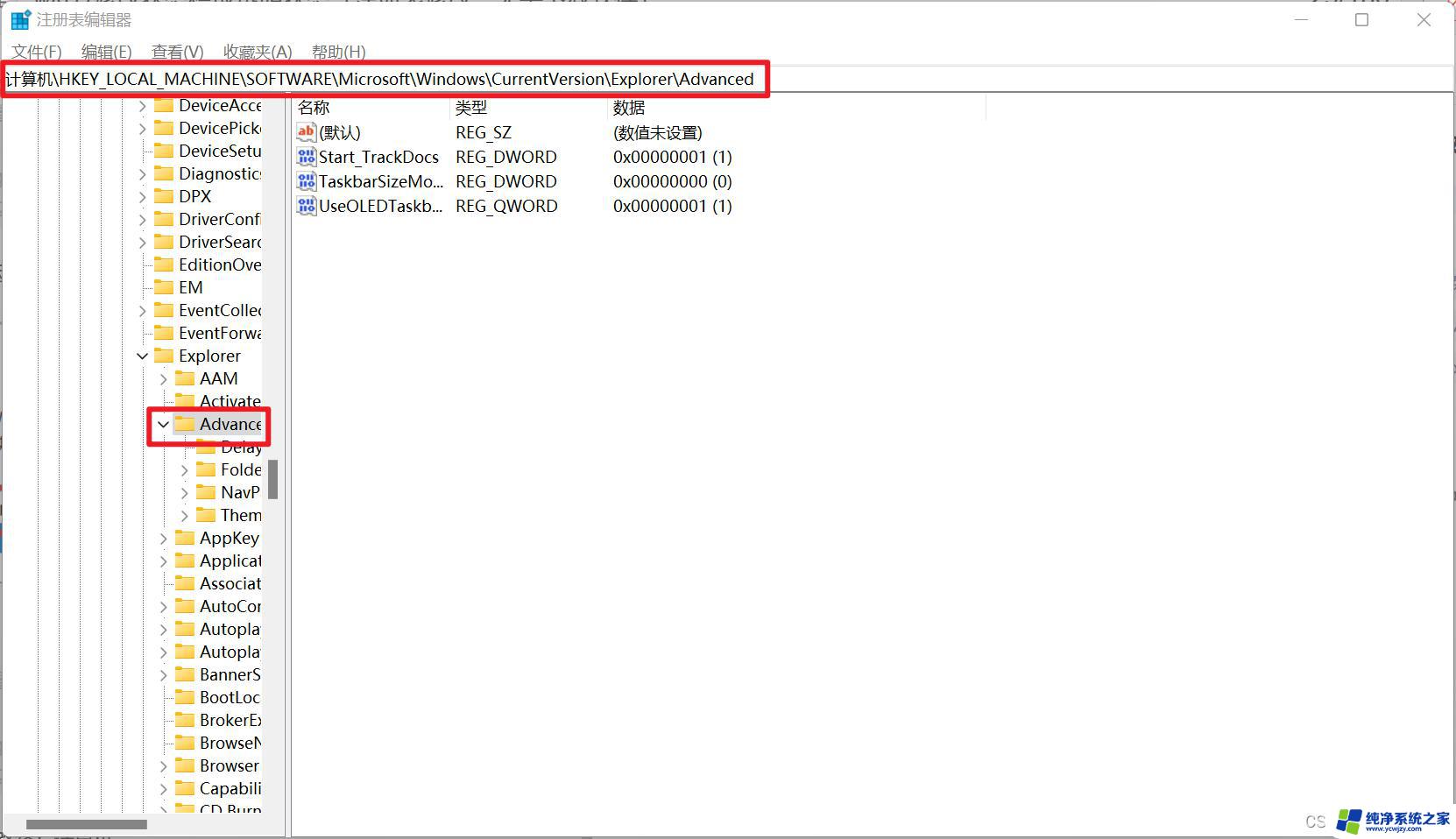This screenshot has height=839, width=1456.
Task: Select the Associat folder icon
Action: [185, 583]
